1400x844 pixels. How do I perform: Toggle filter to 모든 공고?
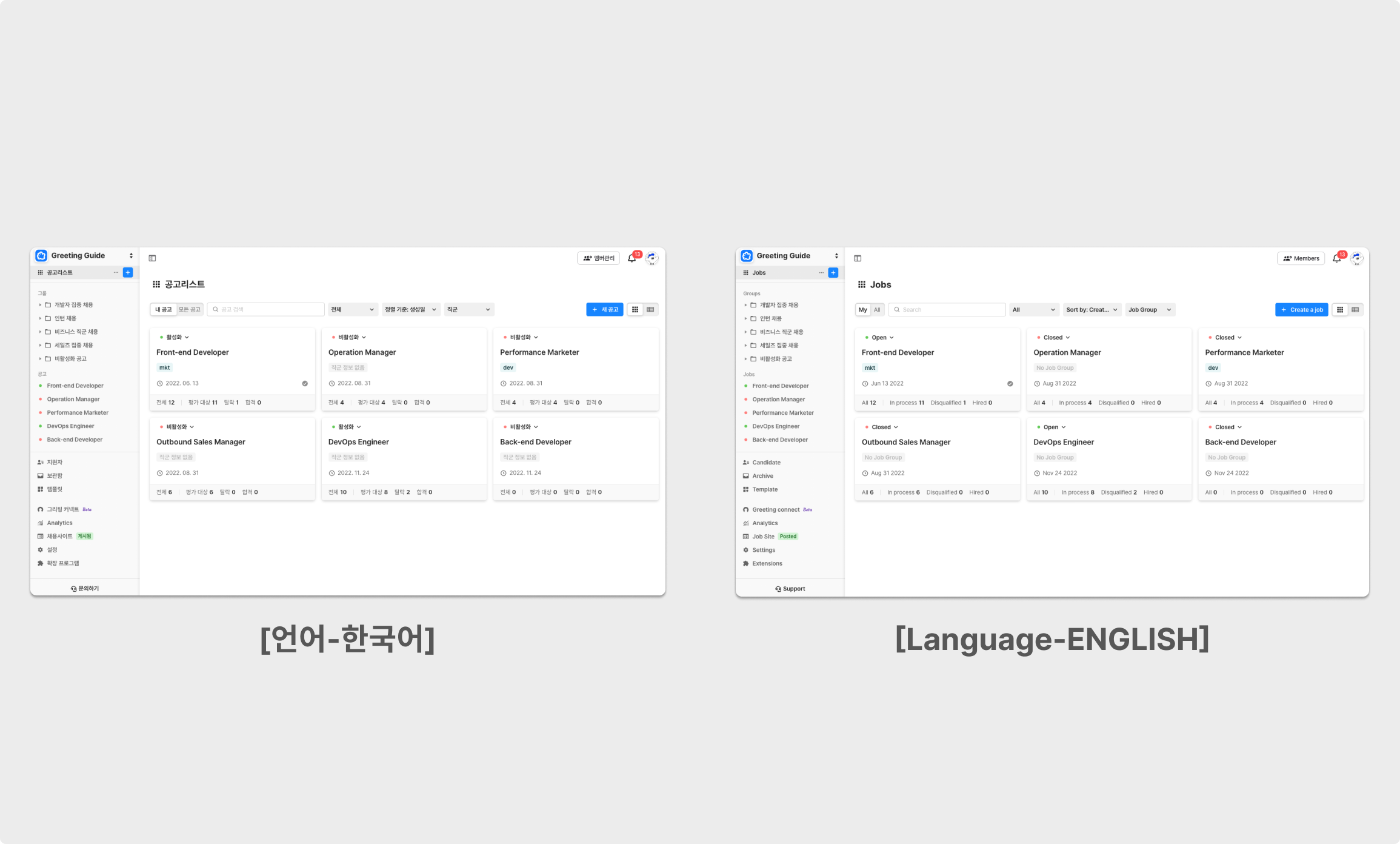click(x=190, y=310)
